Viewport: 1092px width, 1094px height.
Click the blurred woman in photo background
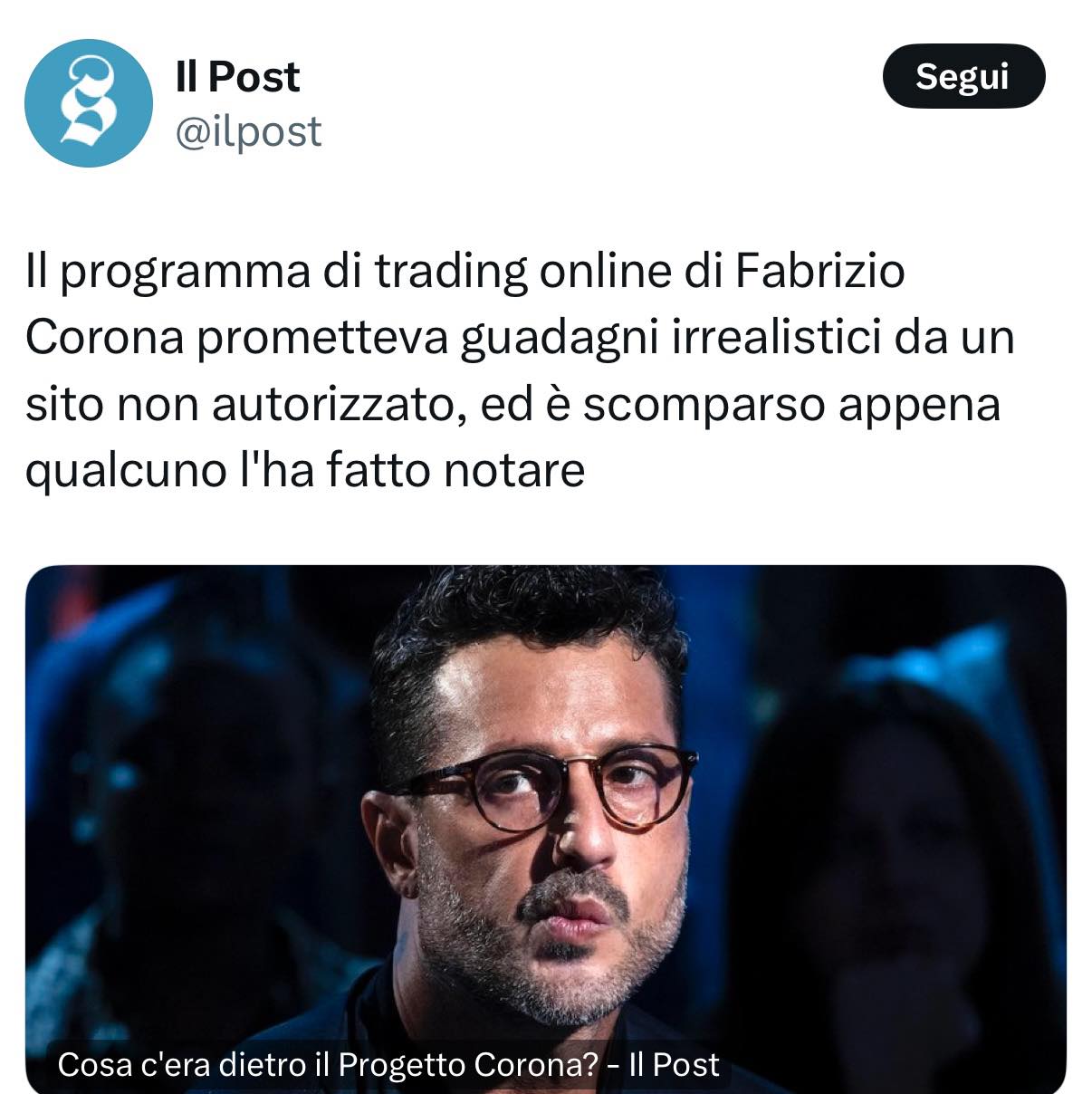(x=869, y=869)
